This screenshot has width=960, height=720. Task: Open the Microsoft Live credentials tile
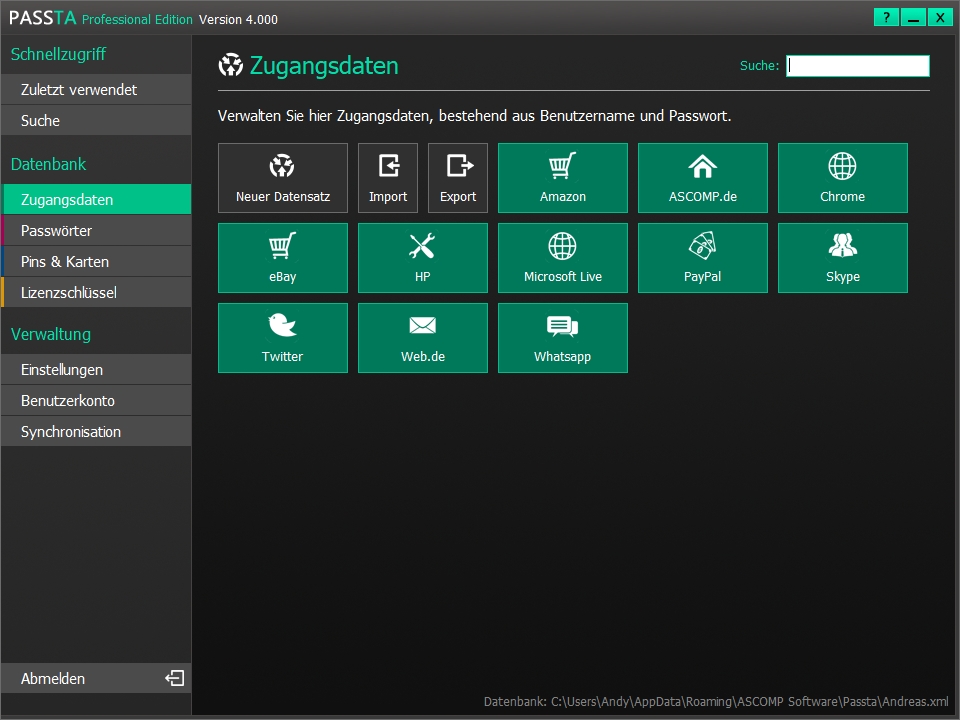coord(563,258)
